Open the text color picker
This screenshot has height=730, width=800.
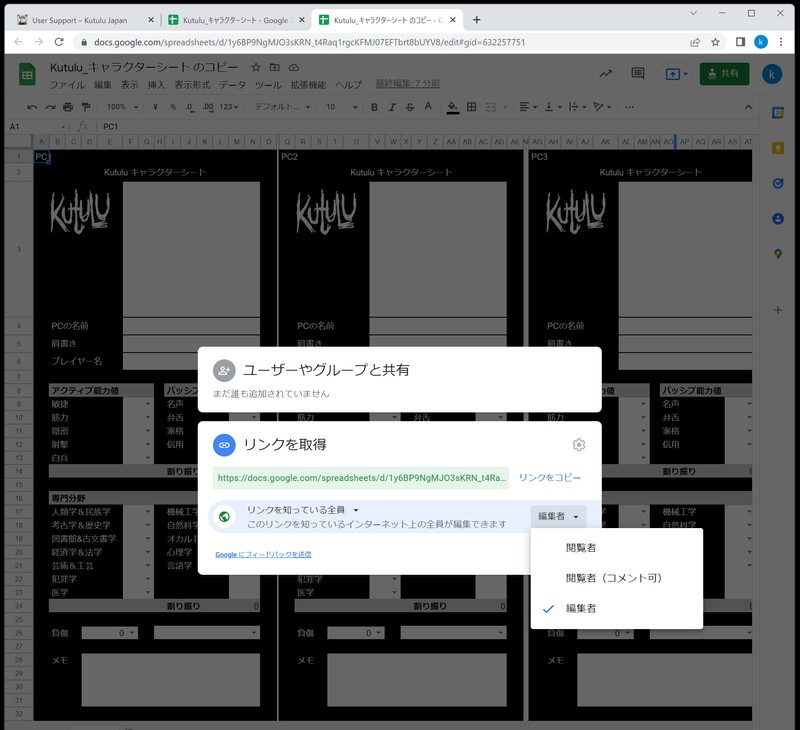(428, 107)
